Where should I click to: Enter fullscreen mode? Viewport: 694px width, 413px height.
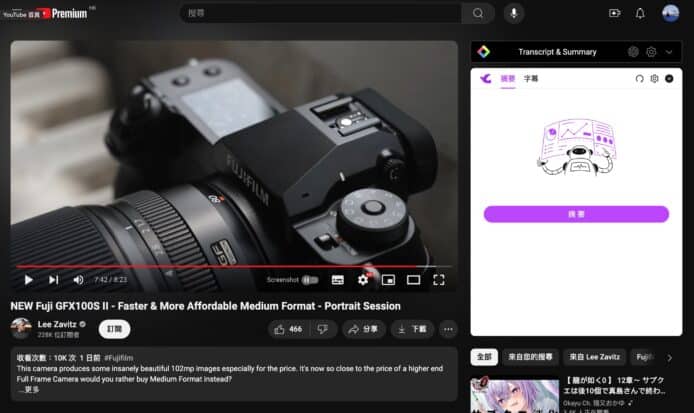click(438, 280)
